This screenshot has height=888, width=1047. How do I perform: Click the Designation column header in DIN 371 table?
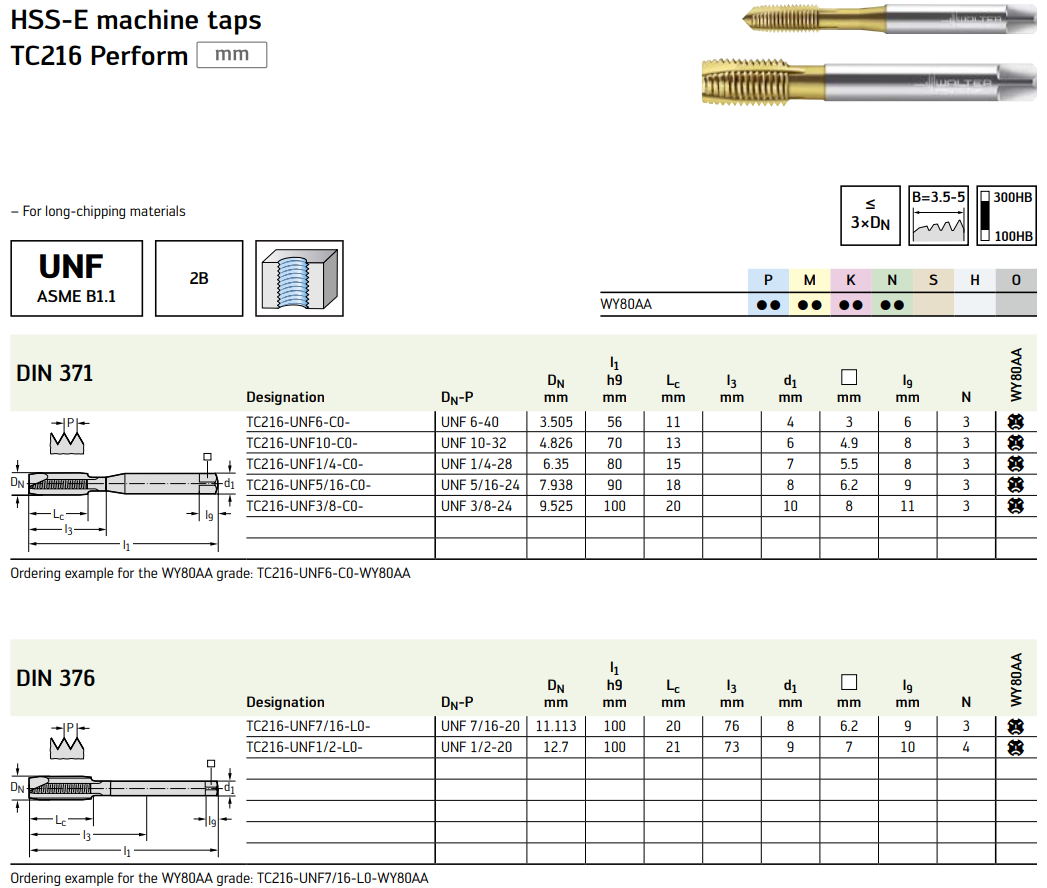pos(285,397)
